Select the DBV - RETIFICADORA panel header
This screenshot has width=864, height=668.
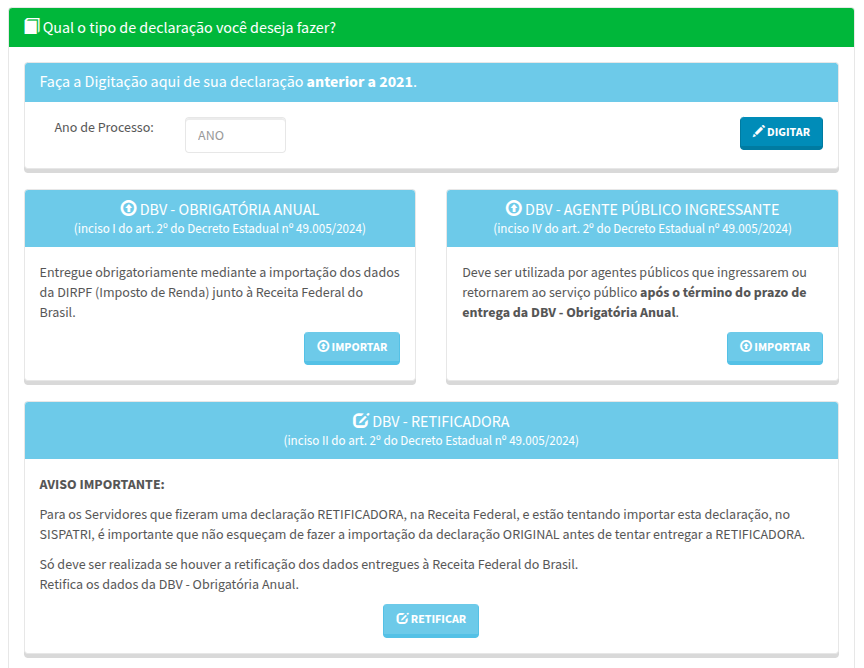[431, 430]
